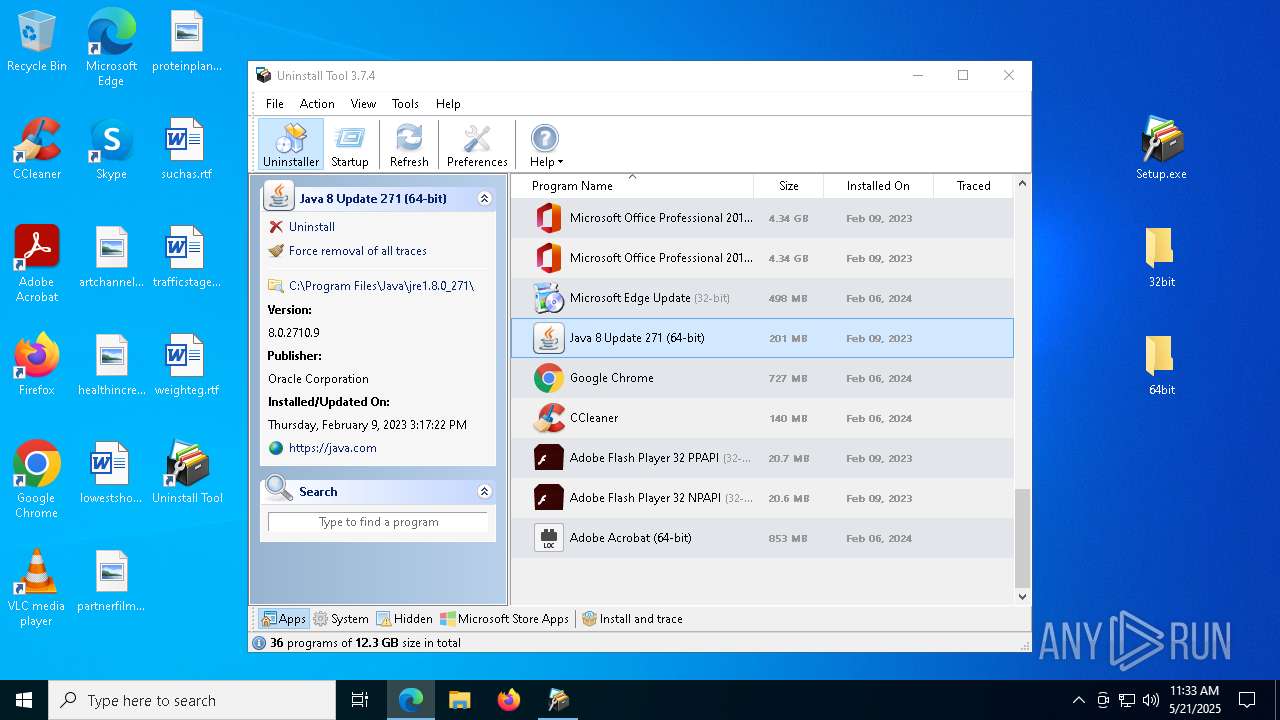Select the Adobe Acrobat (64-bit) list icon
The height and width of the screenshot is (720, 1280).
click(548, 538)
